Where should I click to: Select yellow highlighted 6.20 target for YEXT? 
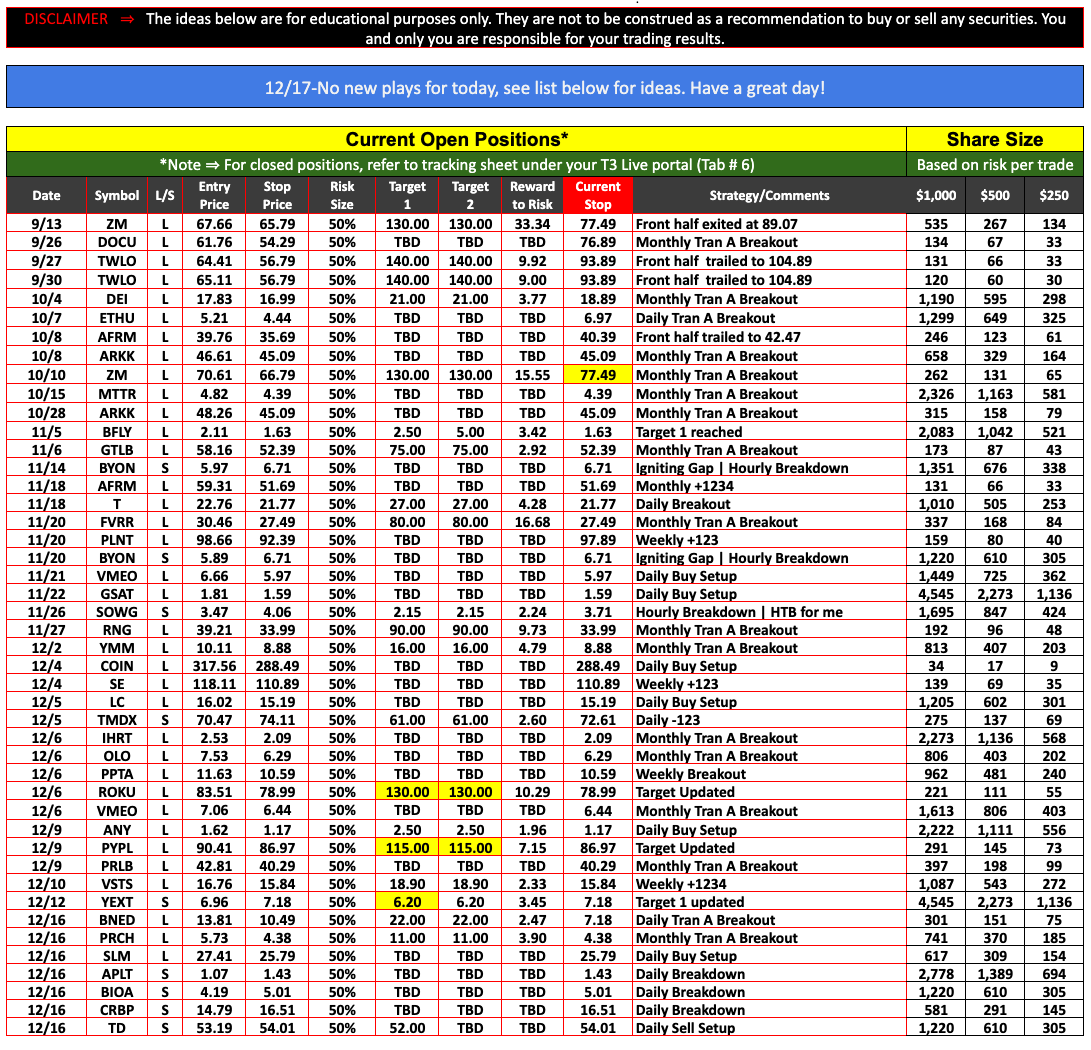coord(407,902)
